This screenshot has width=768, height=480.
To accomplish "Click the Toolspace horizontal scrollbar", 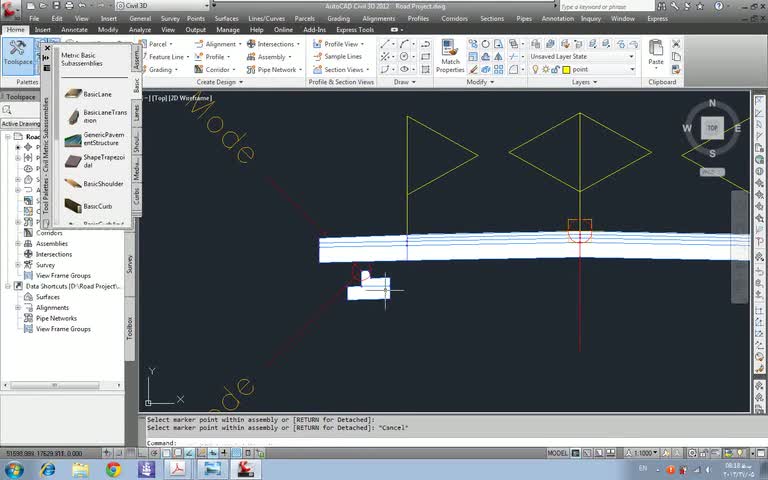I will click(x=62, y=385).
